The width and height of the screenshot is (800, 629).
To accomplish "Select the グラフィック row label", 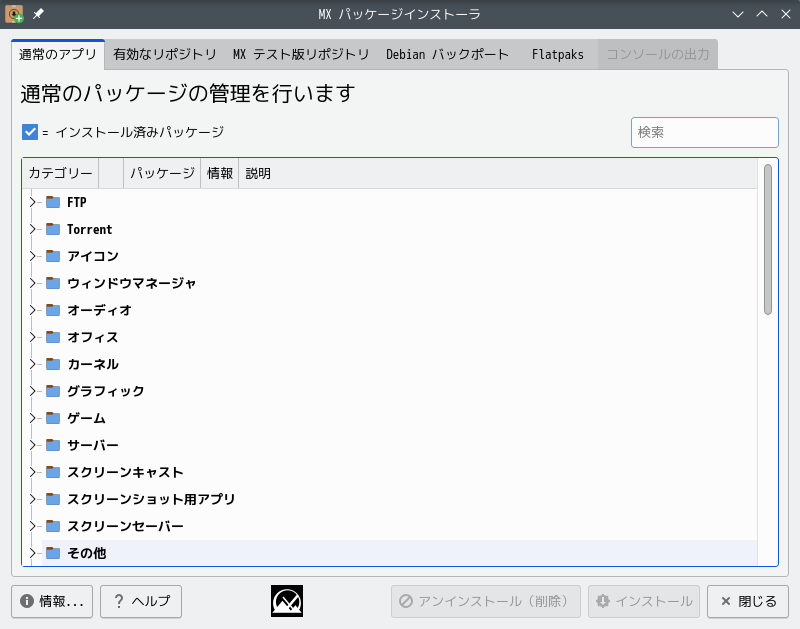I will click(x=106, y=391).
